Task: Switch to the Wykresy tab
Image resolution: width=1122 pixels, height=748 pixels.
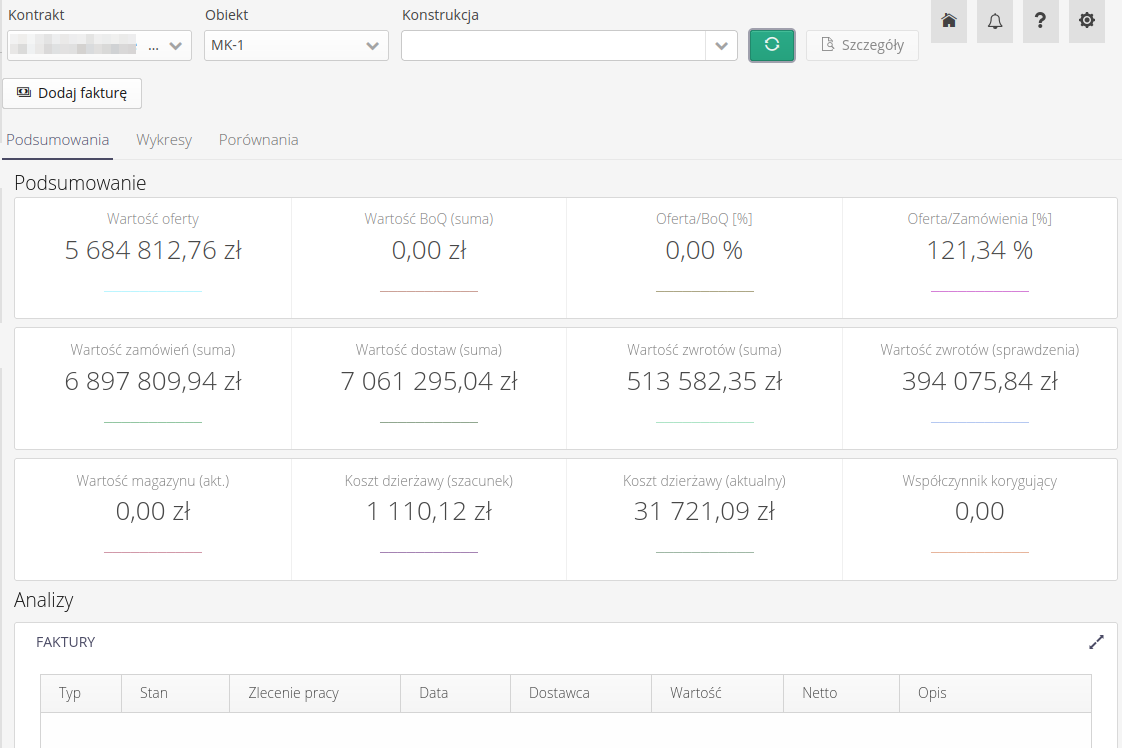Action: (164, 140)
